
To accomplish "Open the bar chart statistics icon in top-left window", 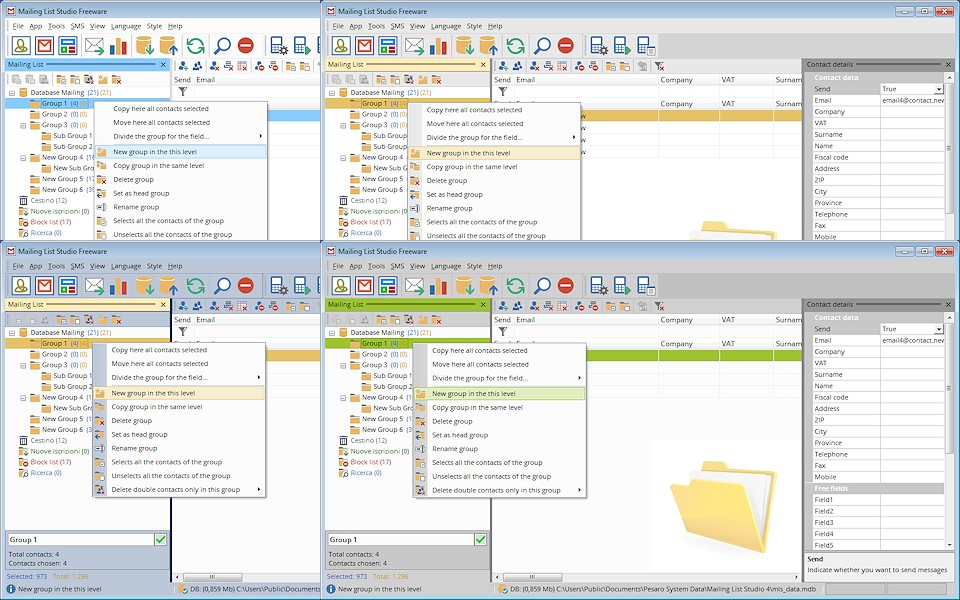I will [118, 46].
